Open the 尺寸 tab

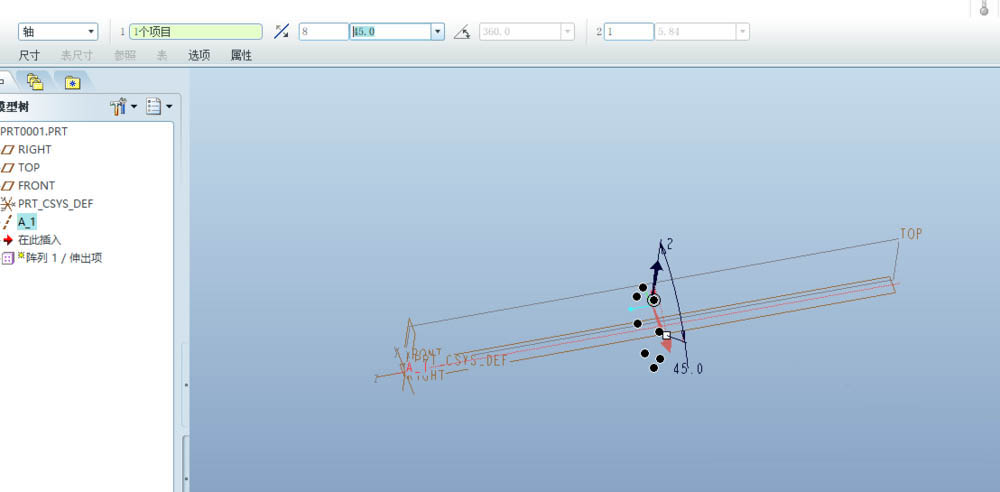click(x=29, y=56)
